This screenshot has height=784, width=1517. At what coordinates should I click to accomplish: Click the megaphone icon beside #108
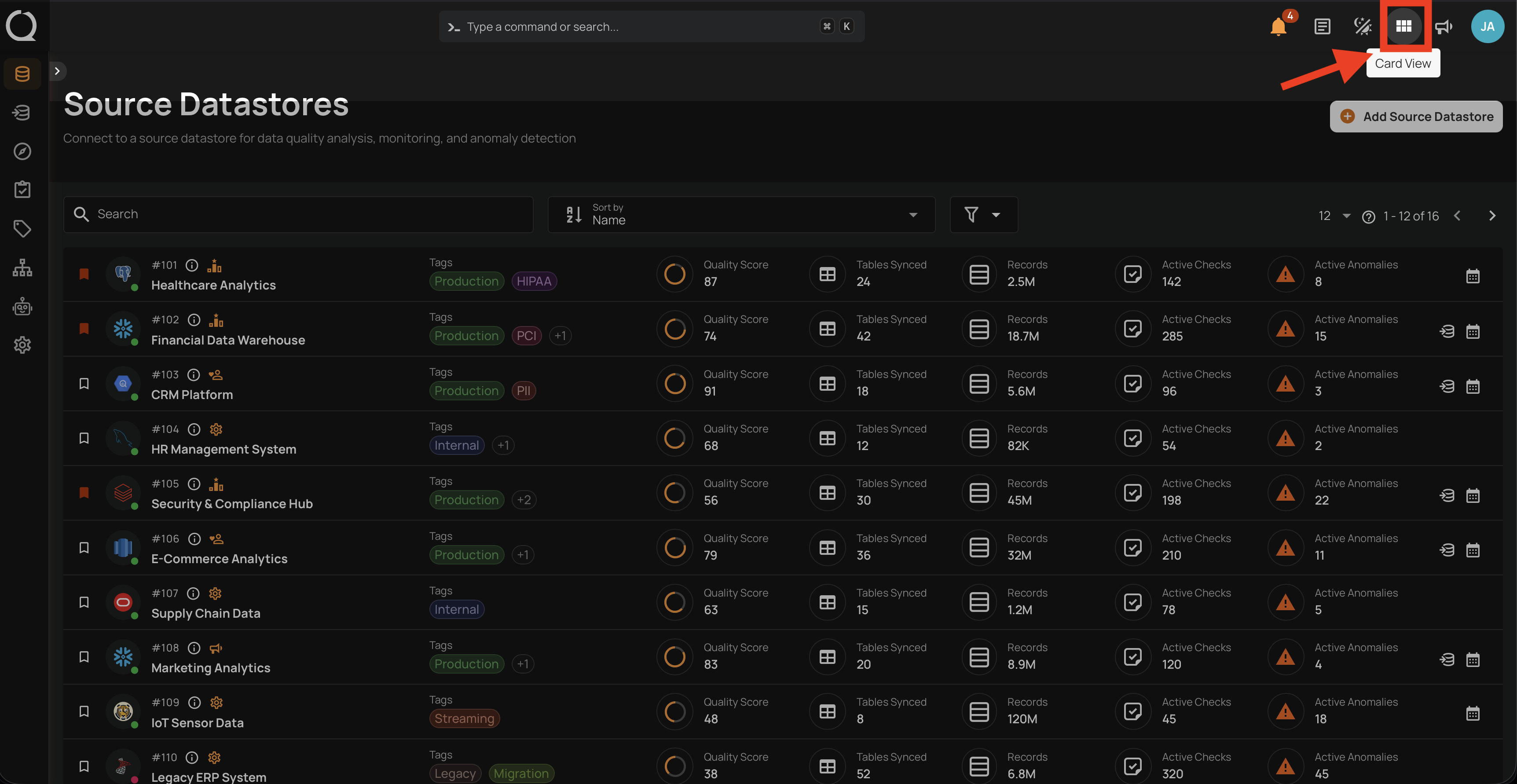tap(216, 648)
